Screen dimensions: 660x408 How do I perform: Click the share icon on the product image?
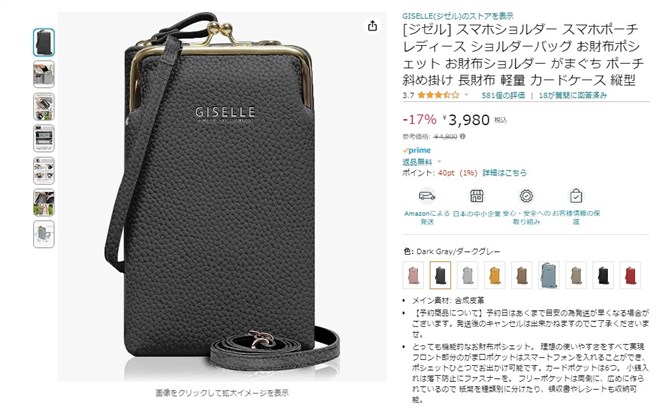[372, 26]
